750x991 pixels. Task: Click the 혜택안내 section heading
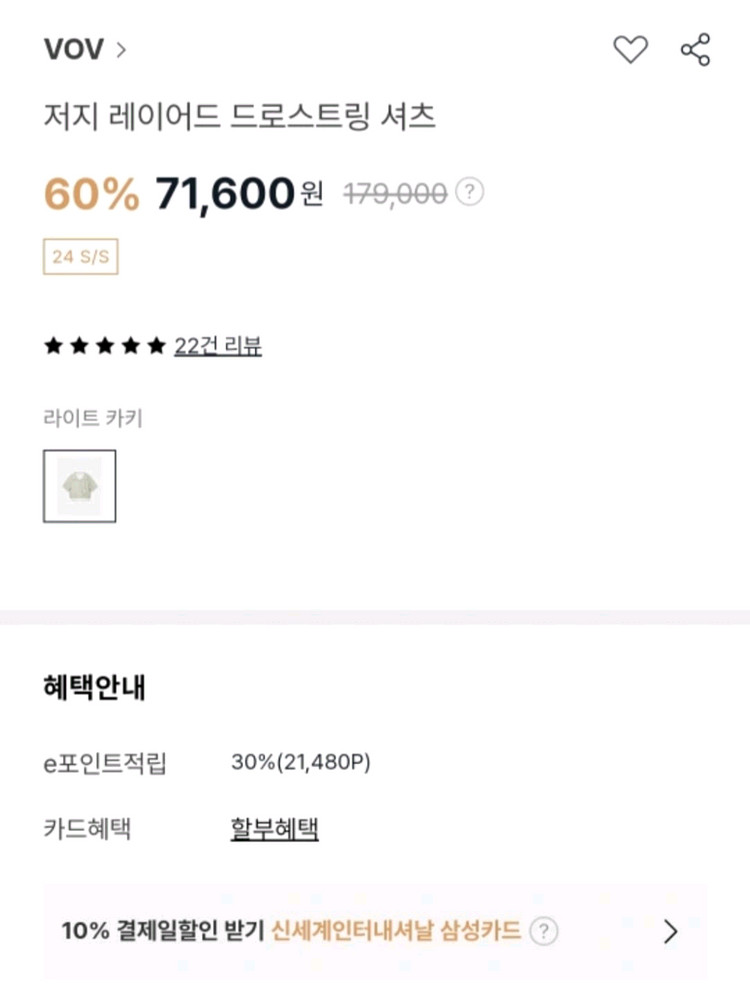(x=95, y=688)
